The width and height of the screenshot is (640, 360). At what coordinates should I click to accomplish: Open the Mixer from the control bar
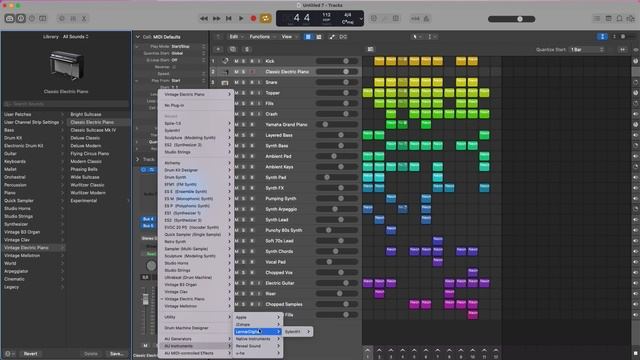click(x=73, y=19)
